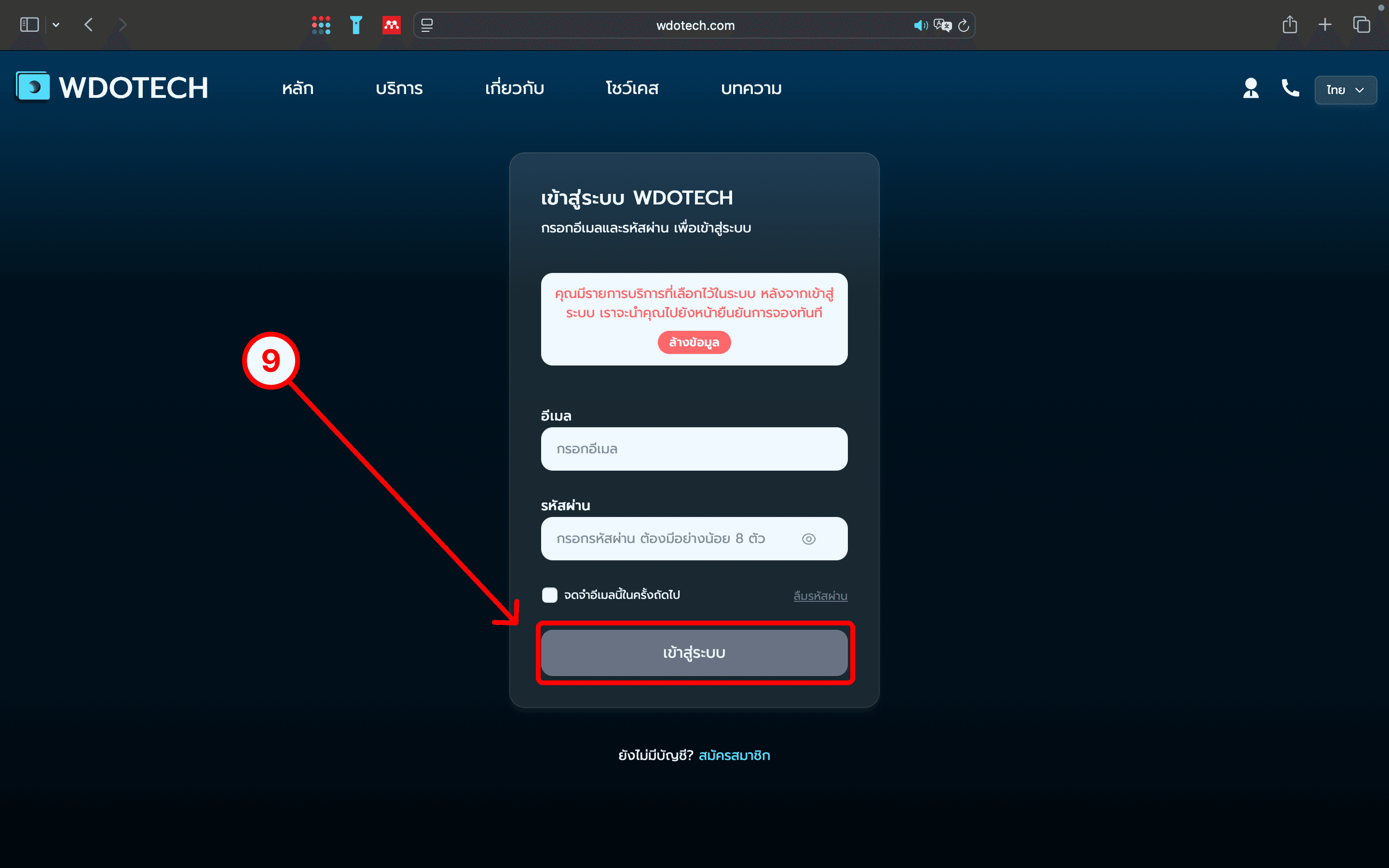This screenshot has height=868, width=1389.
Task: Click the user account icon
Action: (x=1251, y=88)
